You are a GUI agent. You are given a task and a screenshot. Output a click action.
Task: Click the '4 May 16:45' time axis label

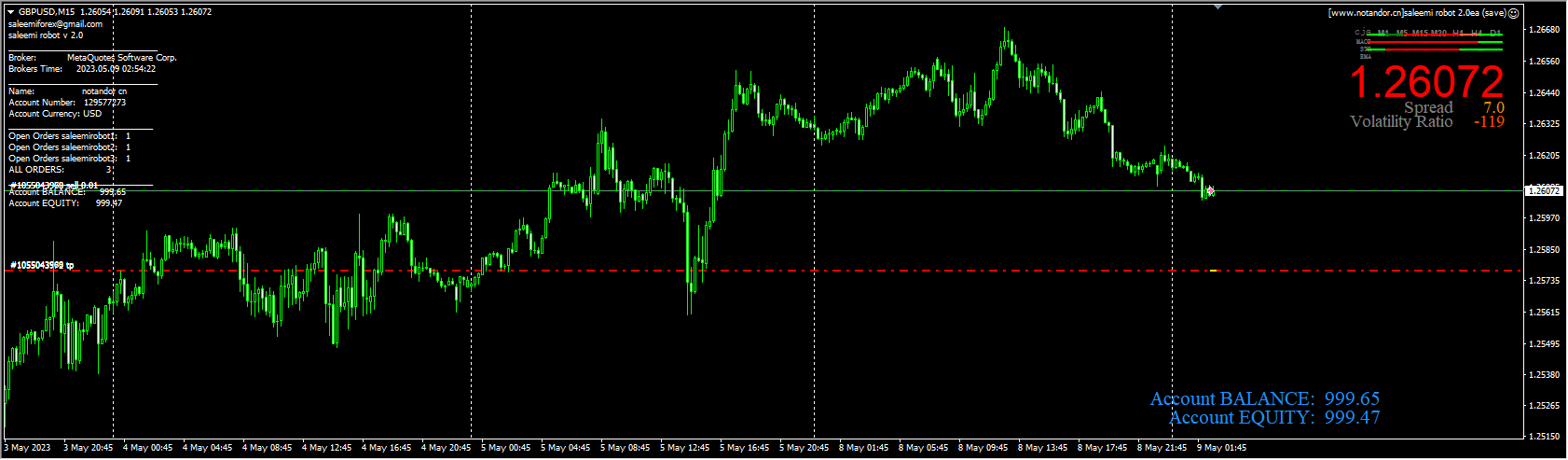tap(387, 448)
